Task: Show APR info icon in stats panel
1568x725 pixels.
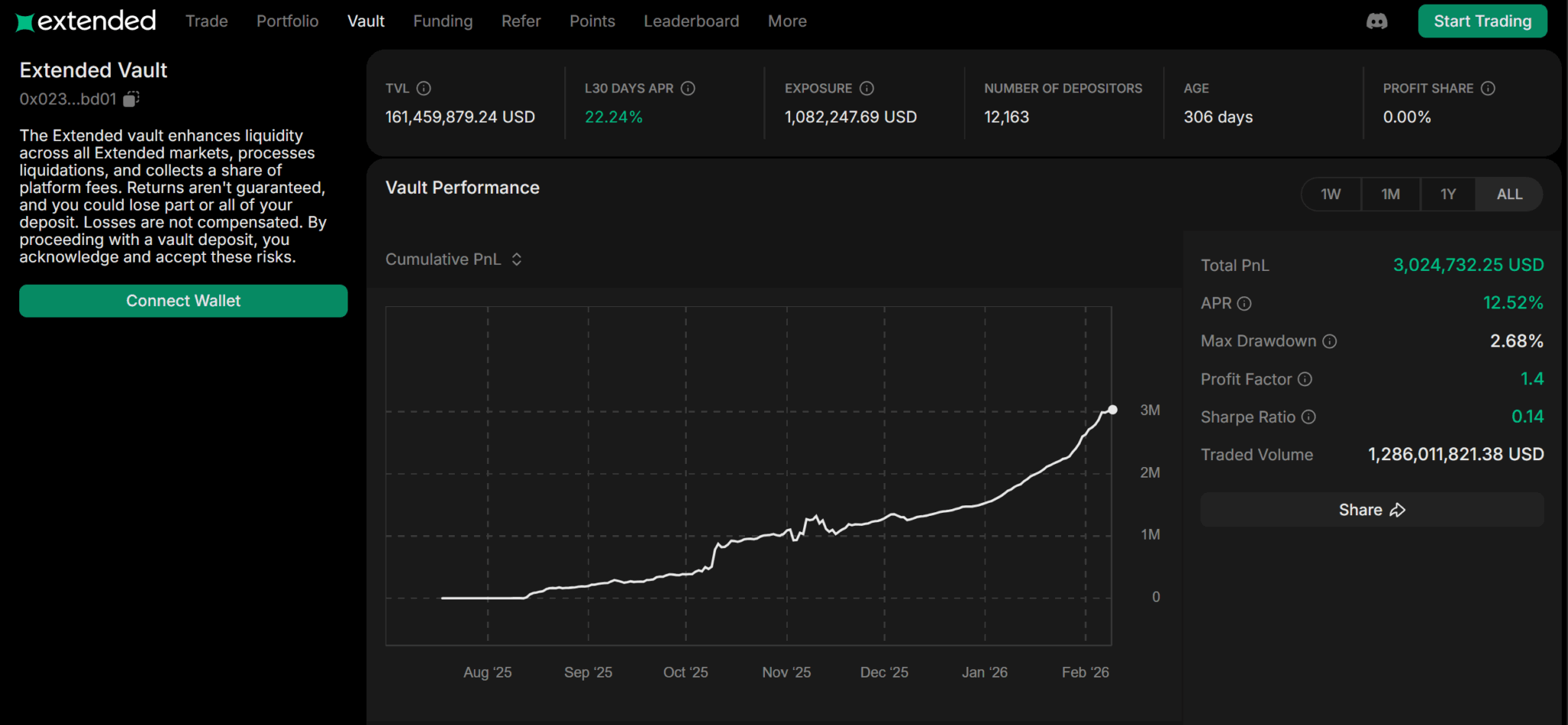Action: [x=1244, y=304]
